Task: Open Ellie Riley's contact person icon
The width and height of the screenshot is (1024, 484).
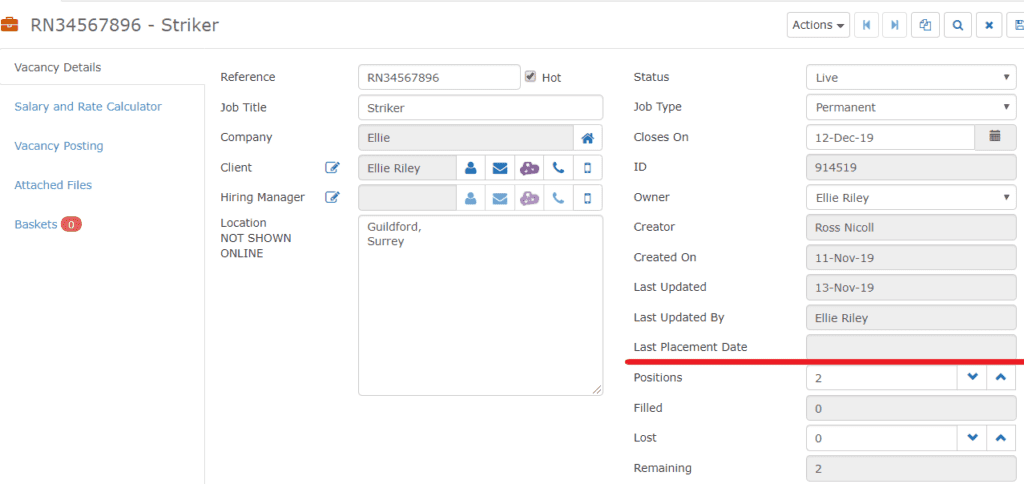Action: (x=470, y=168)
